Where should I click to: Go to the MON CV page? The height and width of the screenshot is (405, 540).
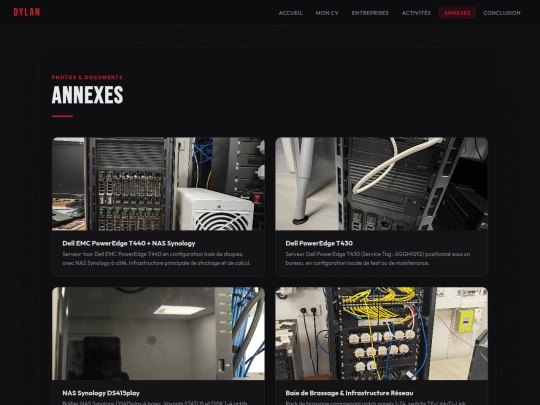coord(327,13)
